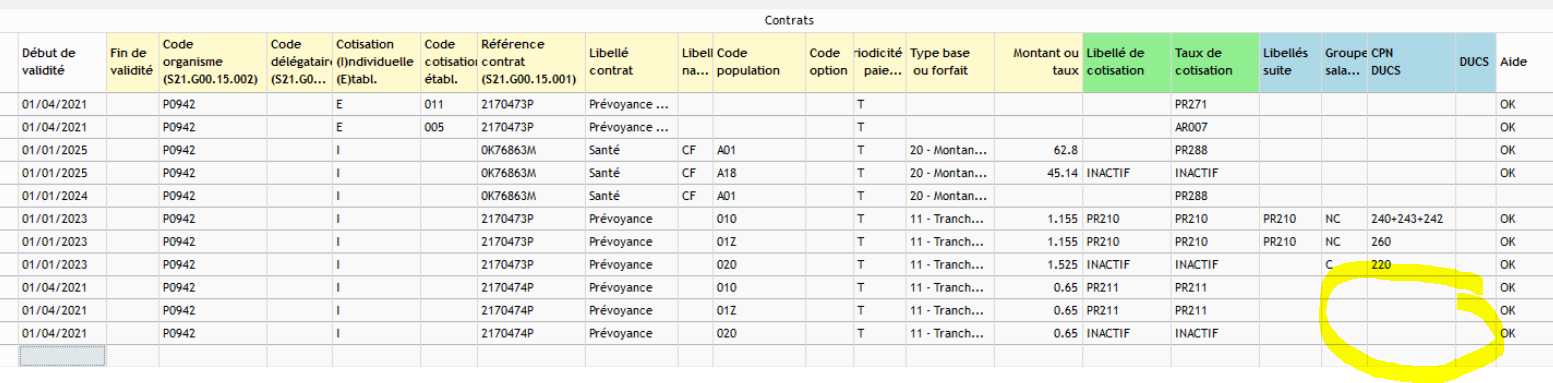Select the amount cell showing 45.14
Image resolution: width=1553 pixels, height=383 pixels.
coord(1038,173)
